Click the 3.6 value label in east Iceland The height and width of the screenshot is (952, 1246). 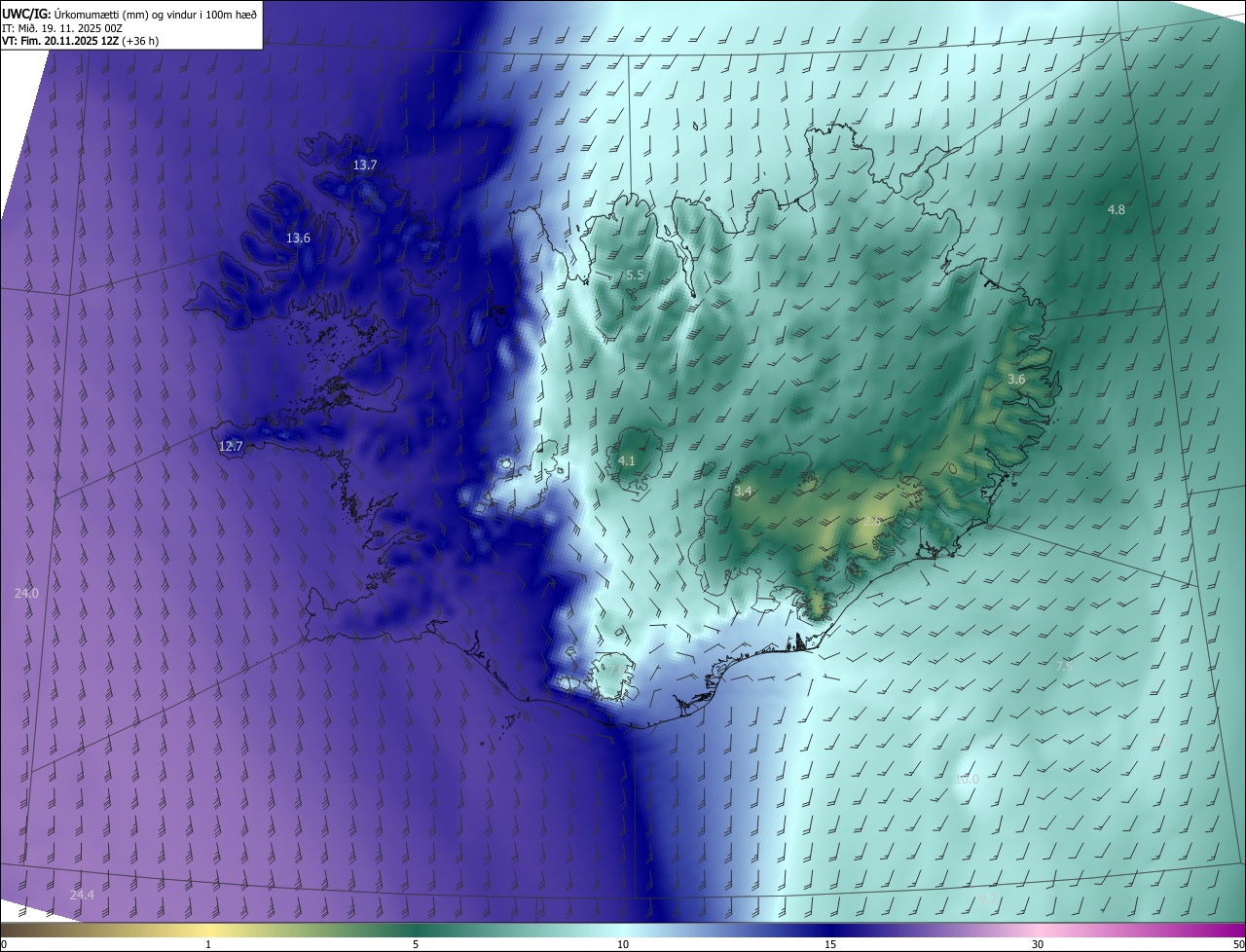point(1016,379)
